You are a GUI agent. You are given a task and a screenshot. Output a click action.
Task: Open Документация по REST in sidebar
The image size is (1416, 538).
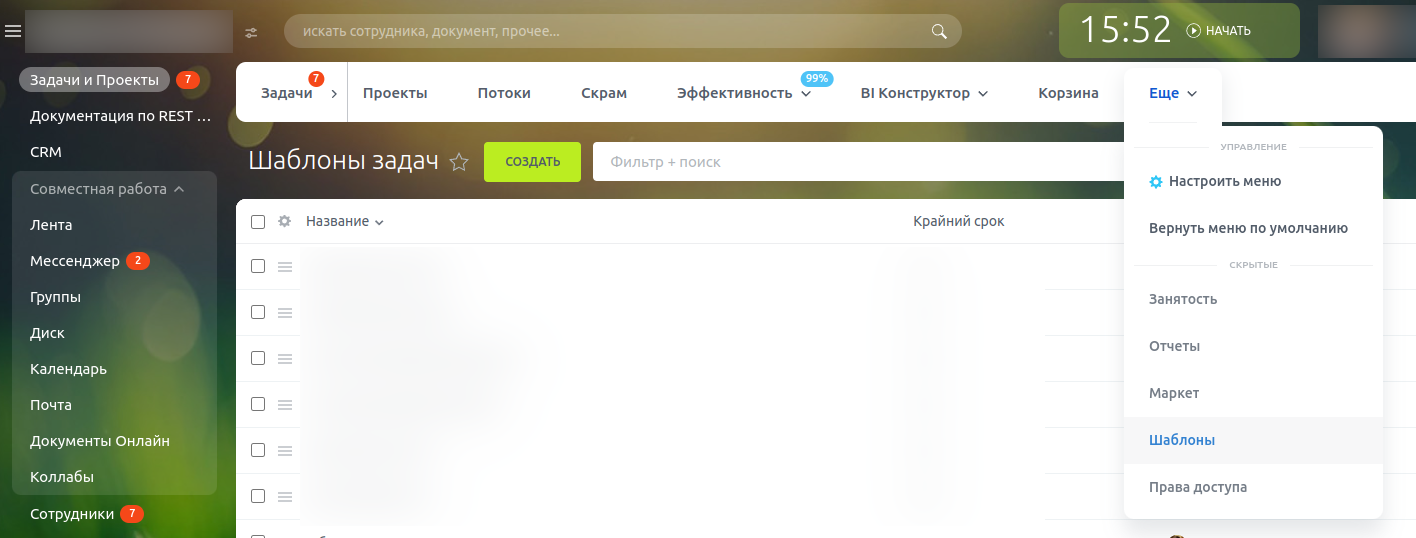click(121, 116)
